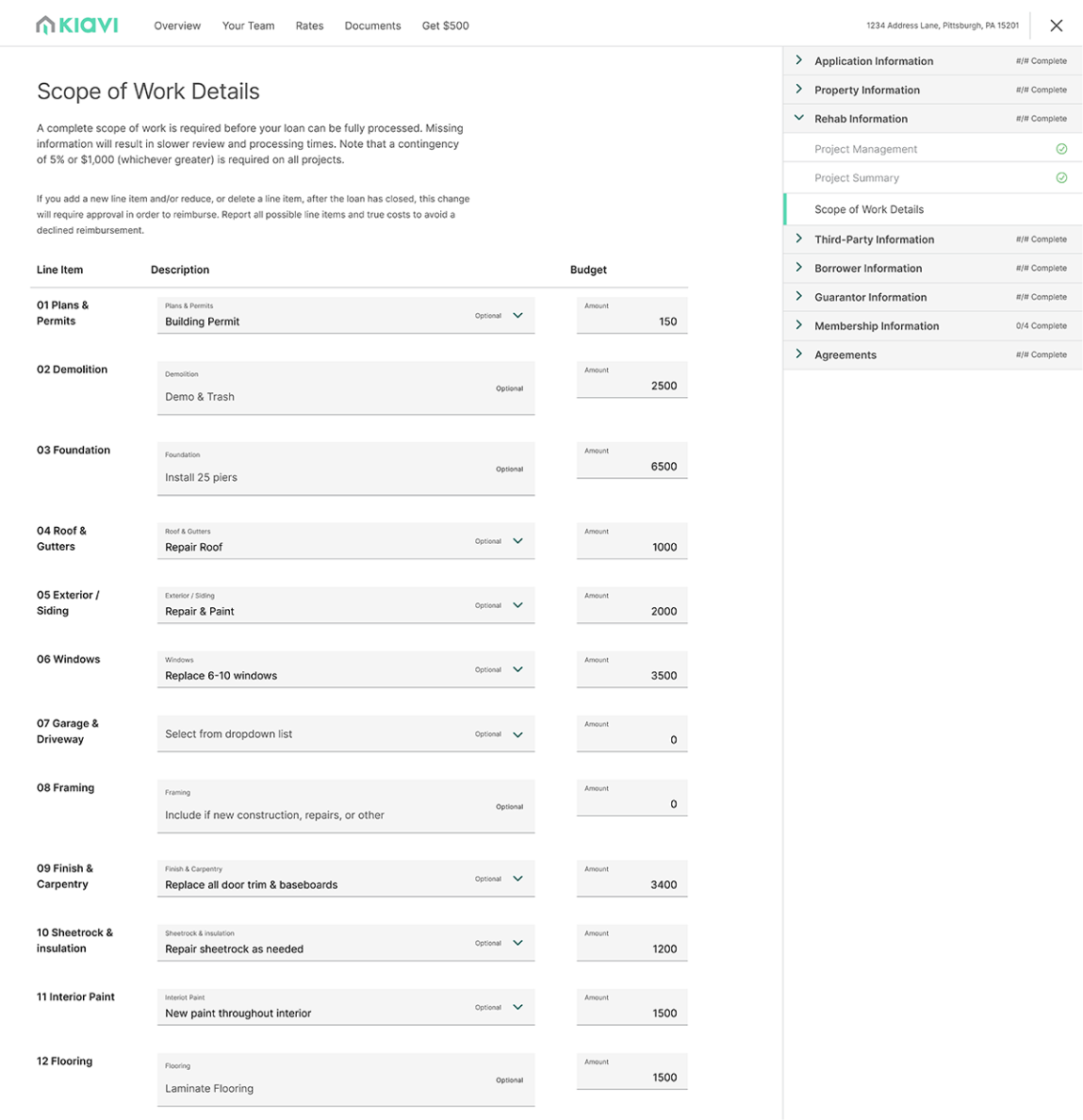Viewport: 1083px width, 1120px height.
Task: Click Framing budget amount field
Action: [x=632, y=798]
